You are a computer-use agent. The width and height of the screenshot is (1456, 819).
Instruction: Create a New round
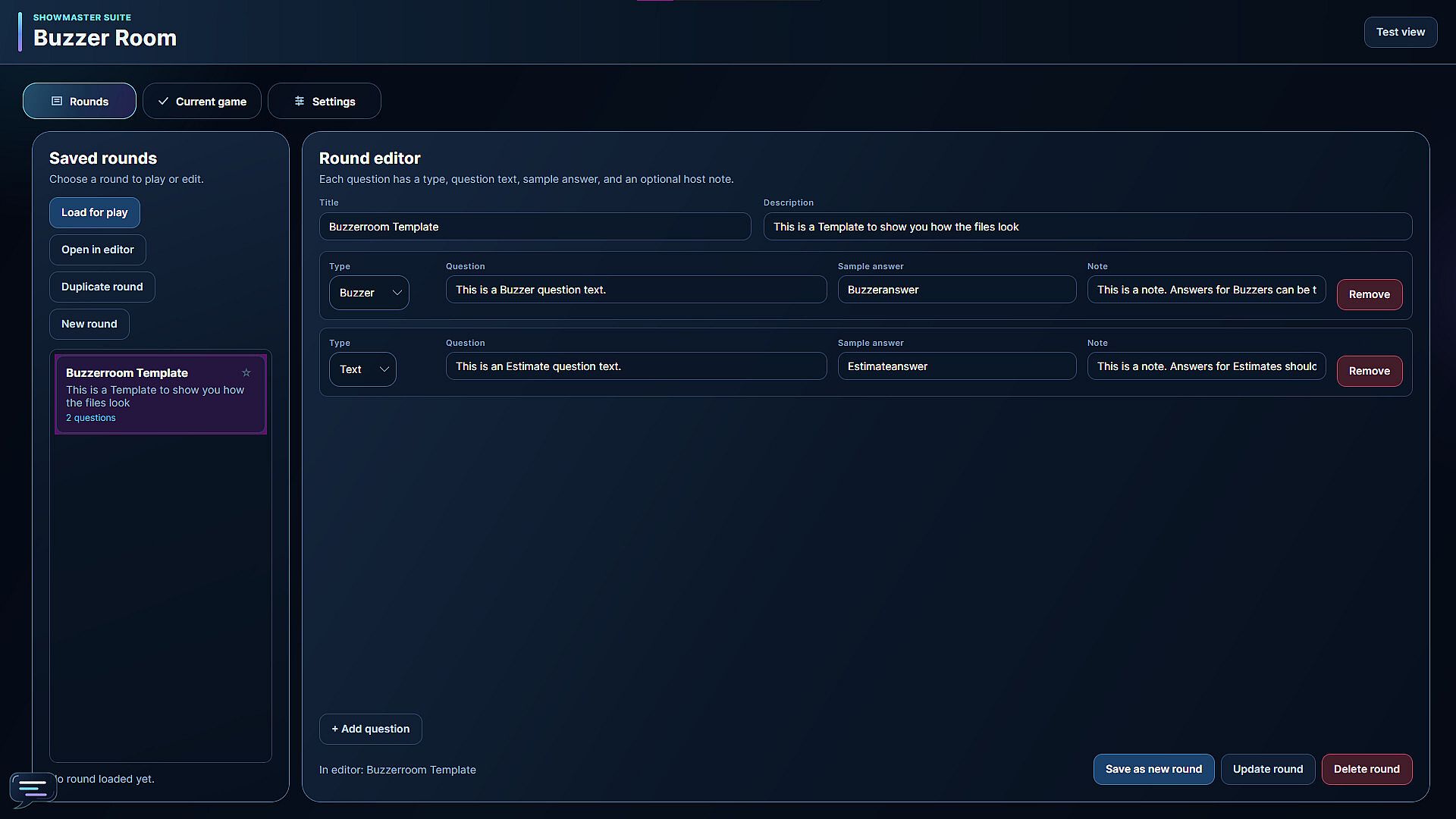(89, 324)
